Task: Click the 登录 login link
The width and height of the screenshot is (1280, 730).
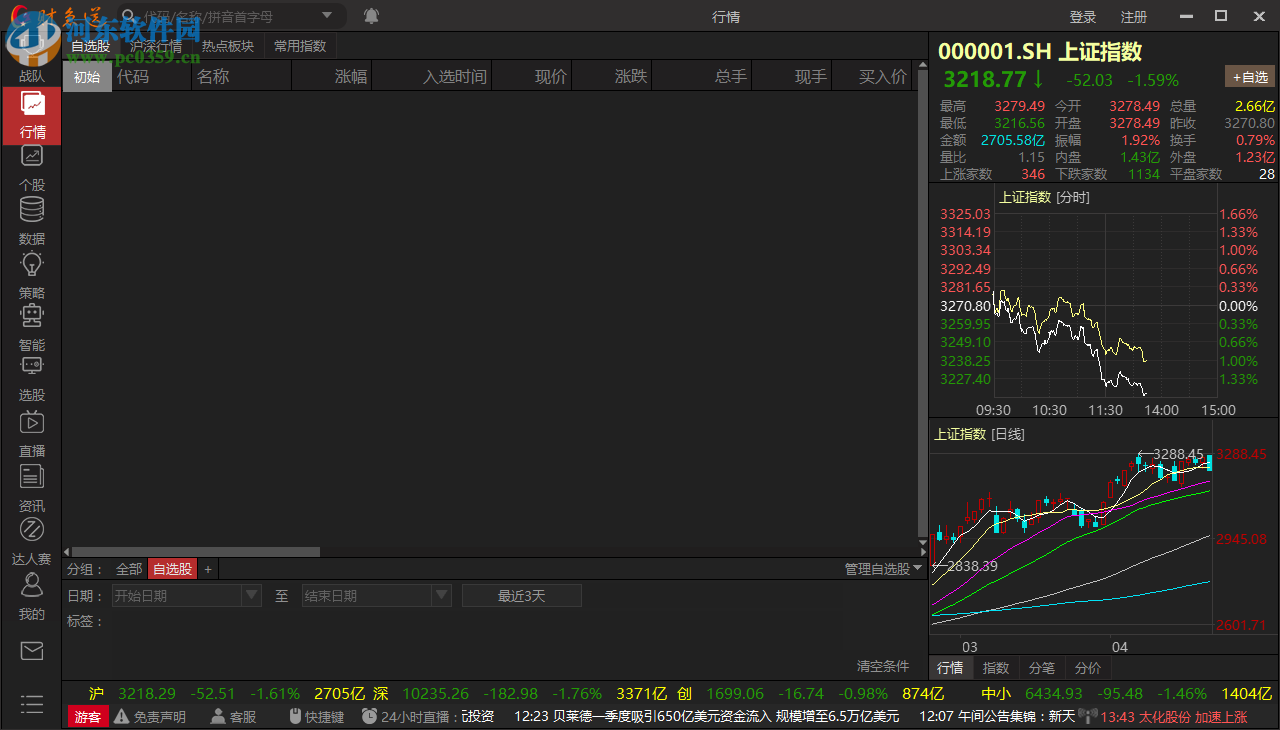Action: pyautogui.click(x=1083, y=17)
